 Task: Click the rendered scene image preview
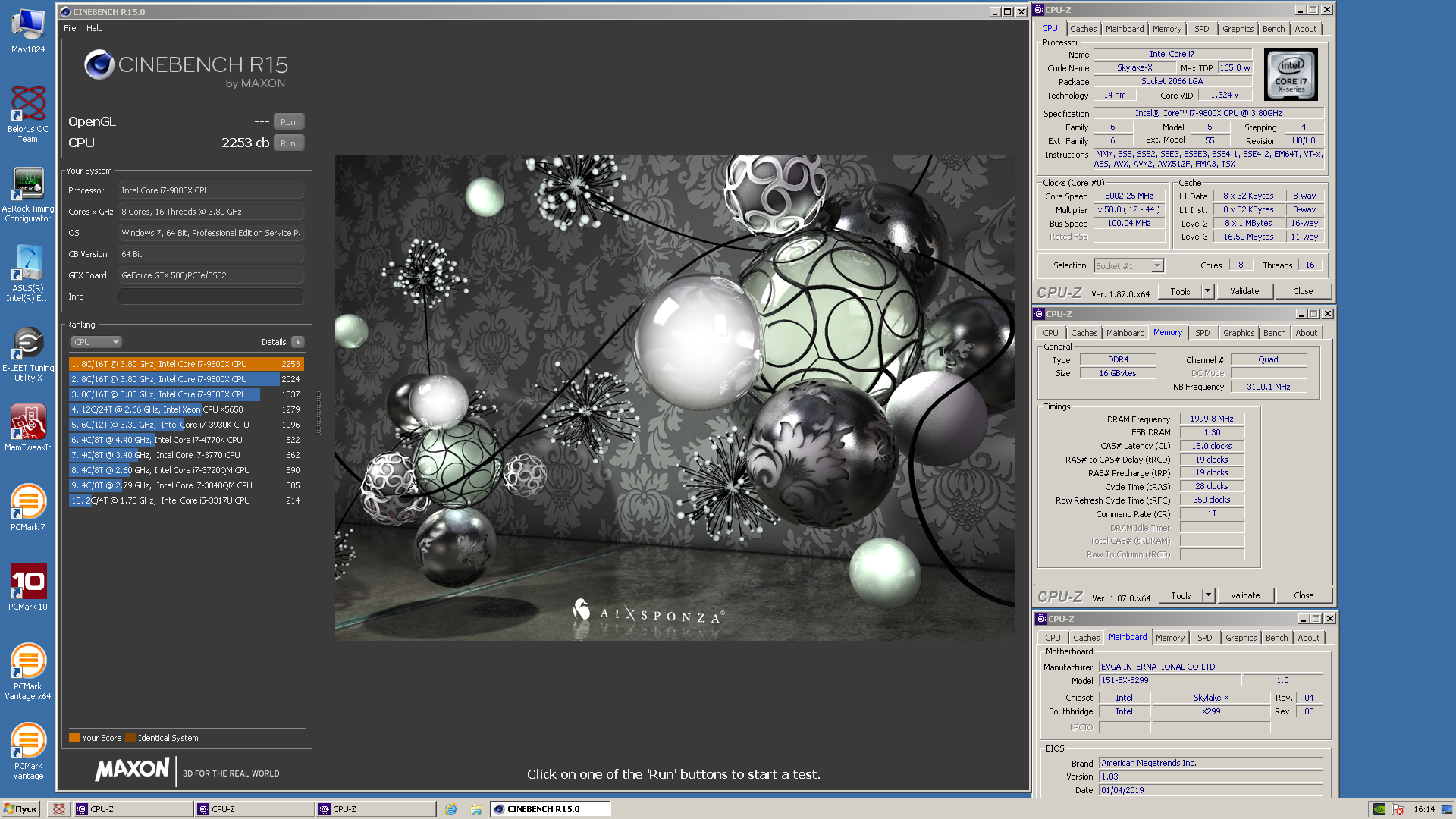[674, 398]
